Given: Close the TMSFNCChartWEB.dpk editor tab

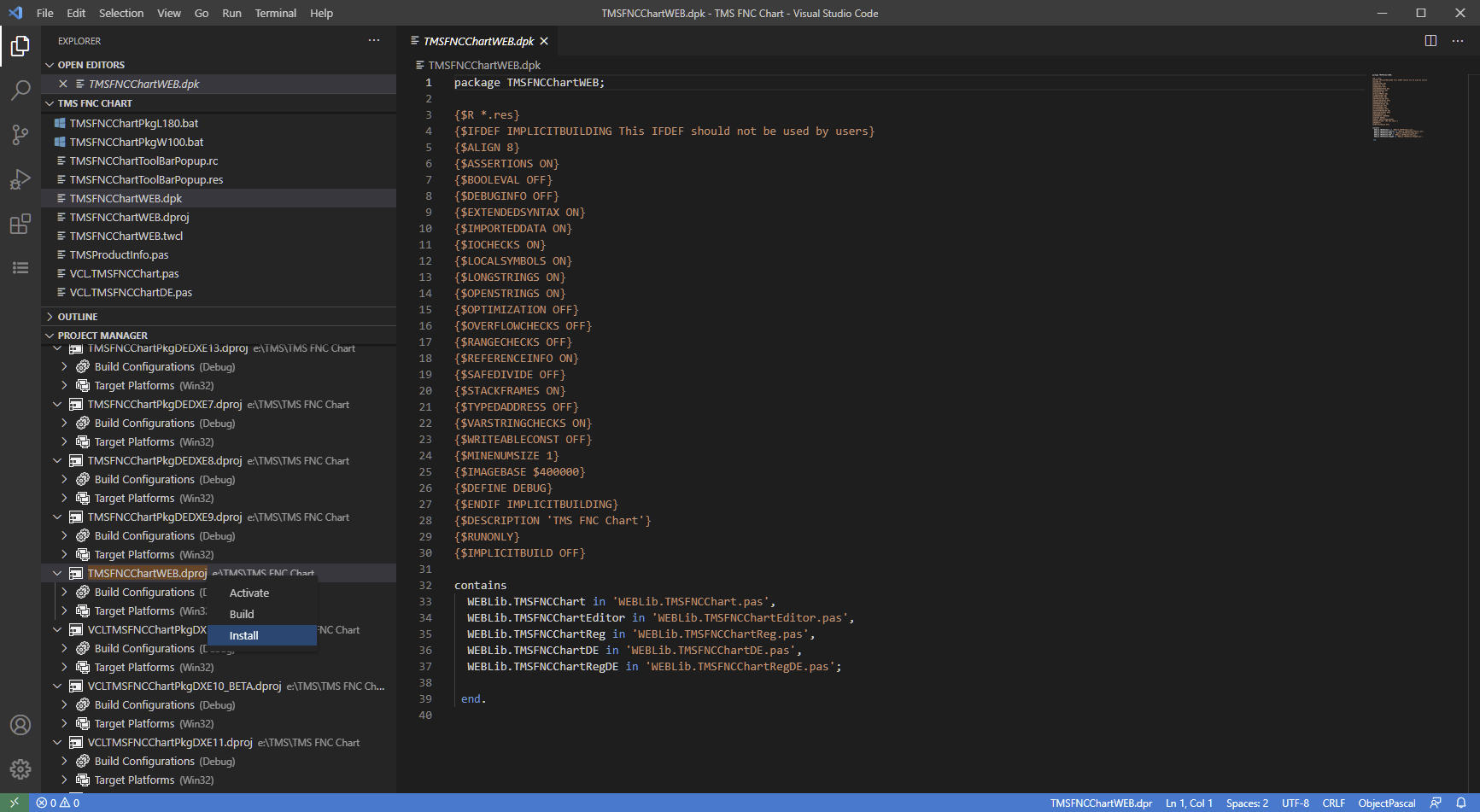Looking at the screenshot, I should click(x=544, y=41).
